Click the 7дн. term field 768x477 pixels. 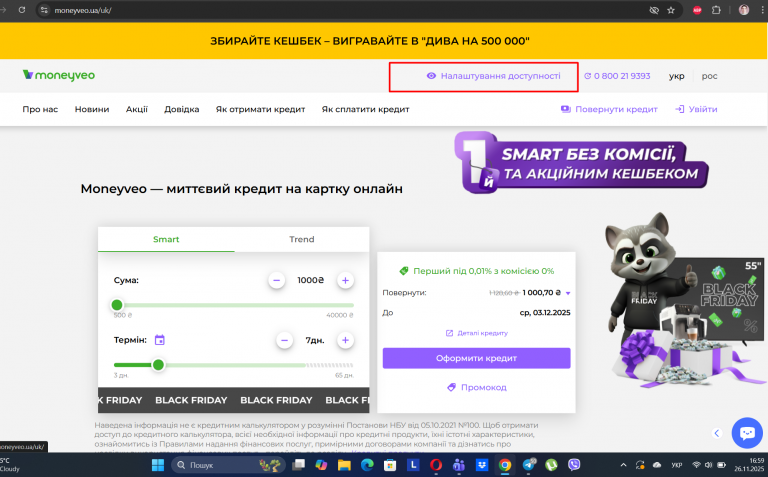pos(315,340)
